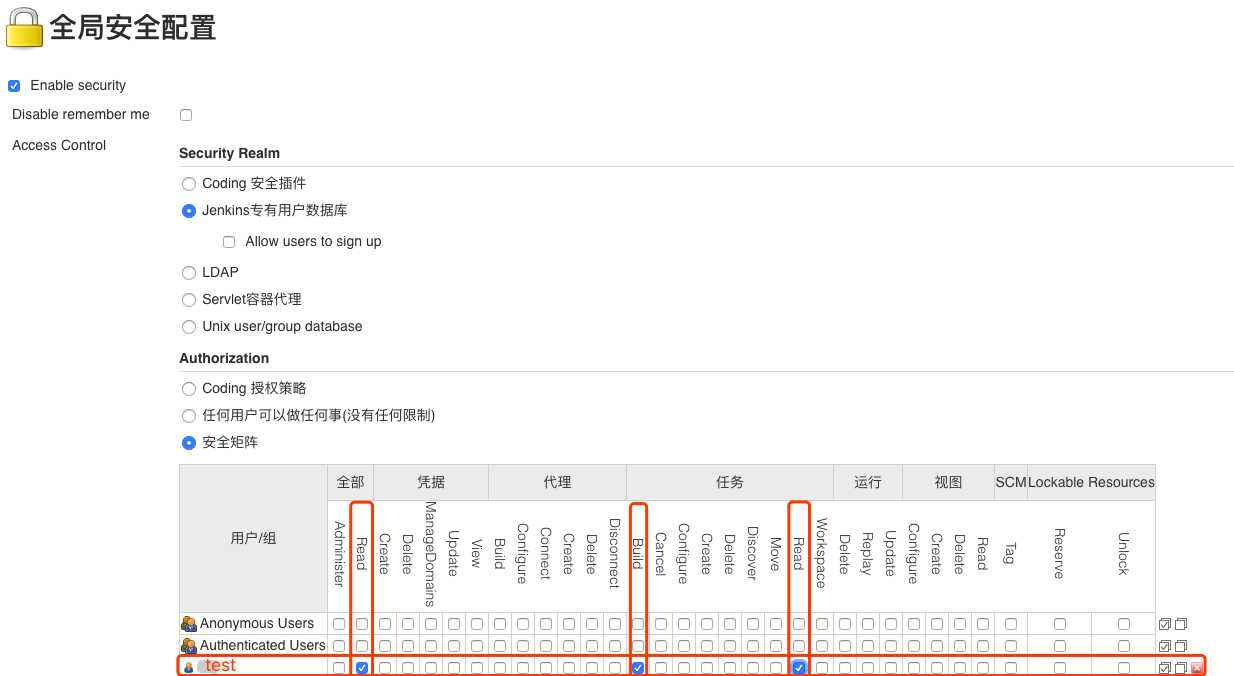Click unselect-all icon in Anonymous Users row
Viewport: 1234px width, 676px height.
1181,624
